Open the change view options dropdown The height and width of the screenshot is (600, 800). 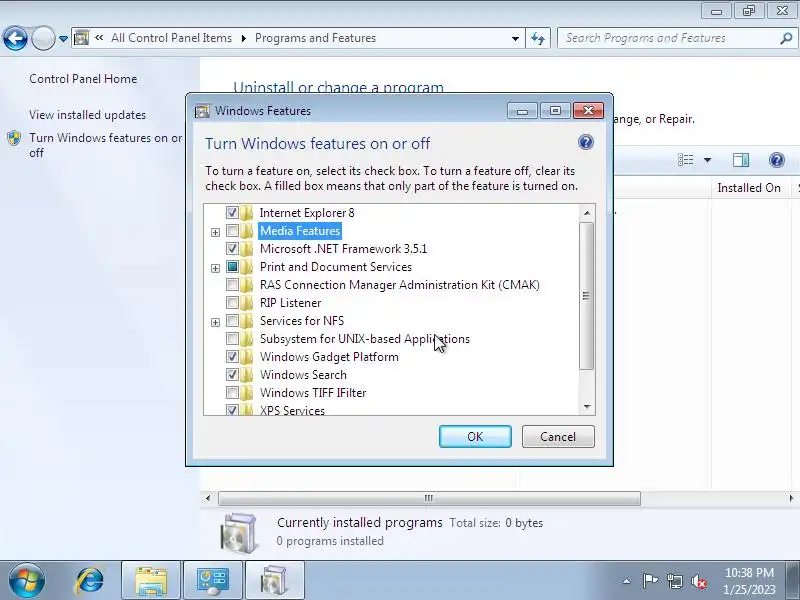(707, 160)
